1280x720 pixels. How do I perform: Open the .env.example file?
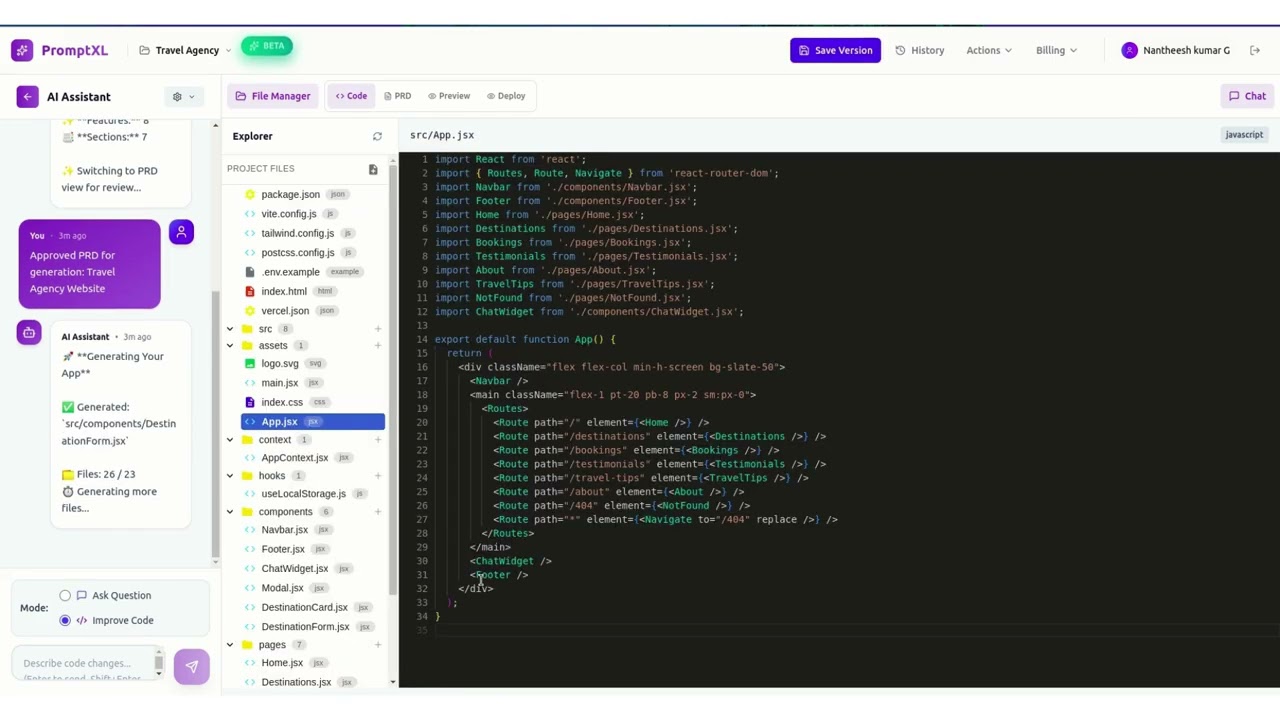[x=290, y=272]
